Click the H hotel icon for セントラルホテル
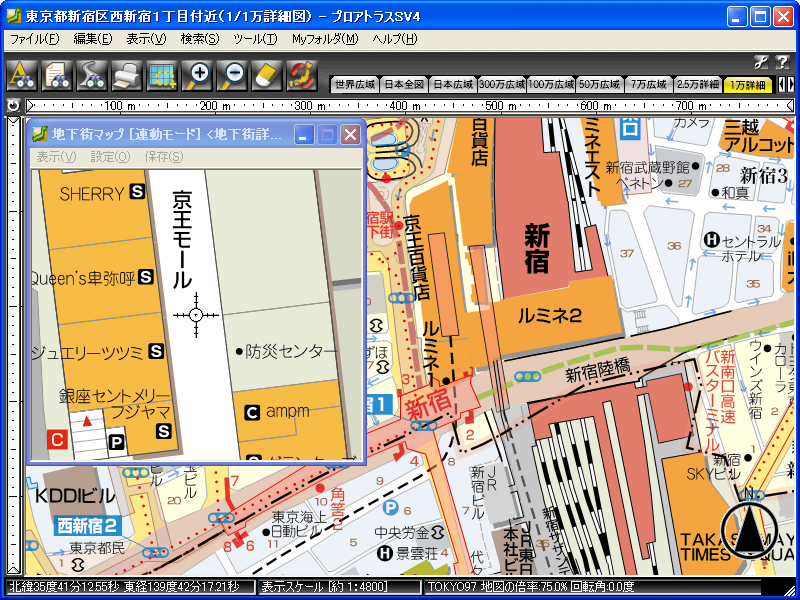The image size is (800, 600). point(712,239)
